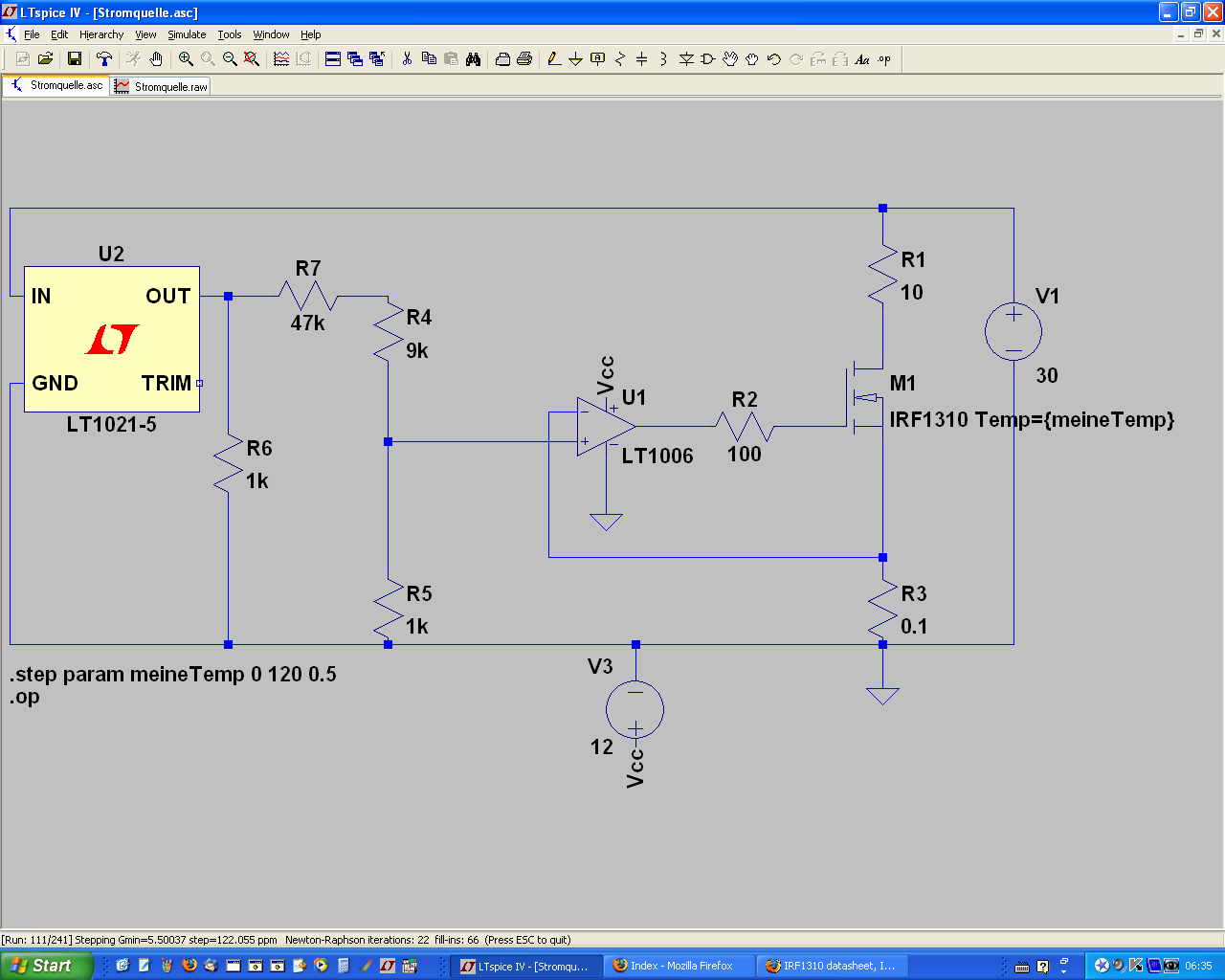The image size is (1225, 980).
Task: Open the Windows Start button
Action: (x=46, y=966)
